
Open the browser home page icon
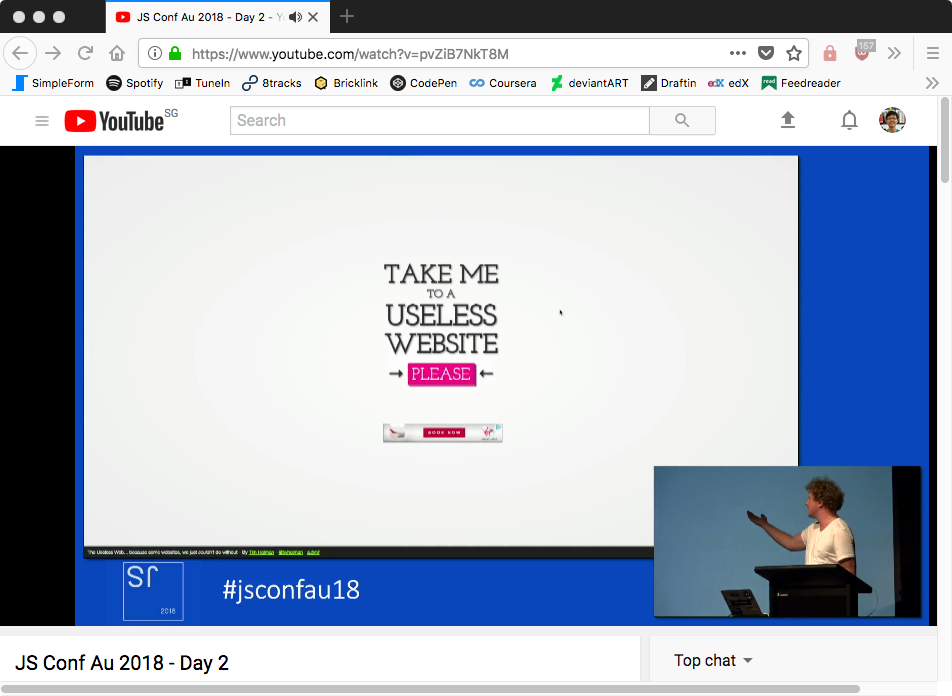(x=117, y=53)
